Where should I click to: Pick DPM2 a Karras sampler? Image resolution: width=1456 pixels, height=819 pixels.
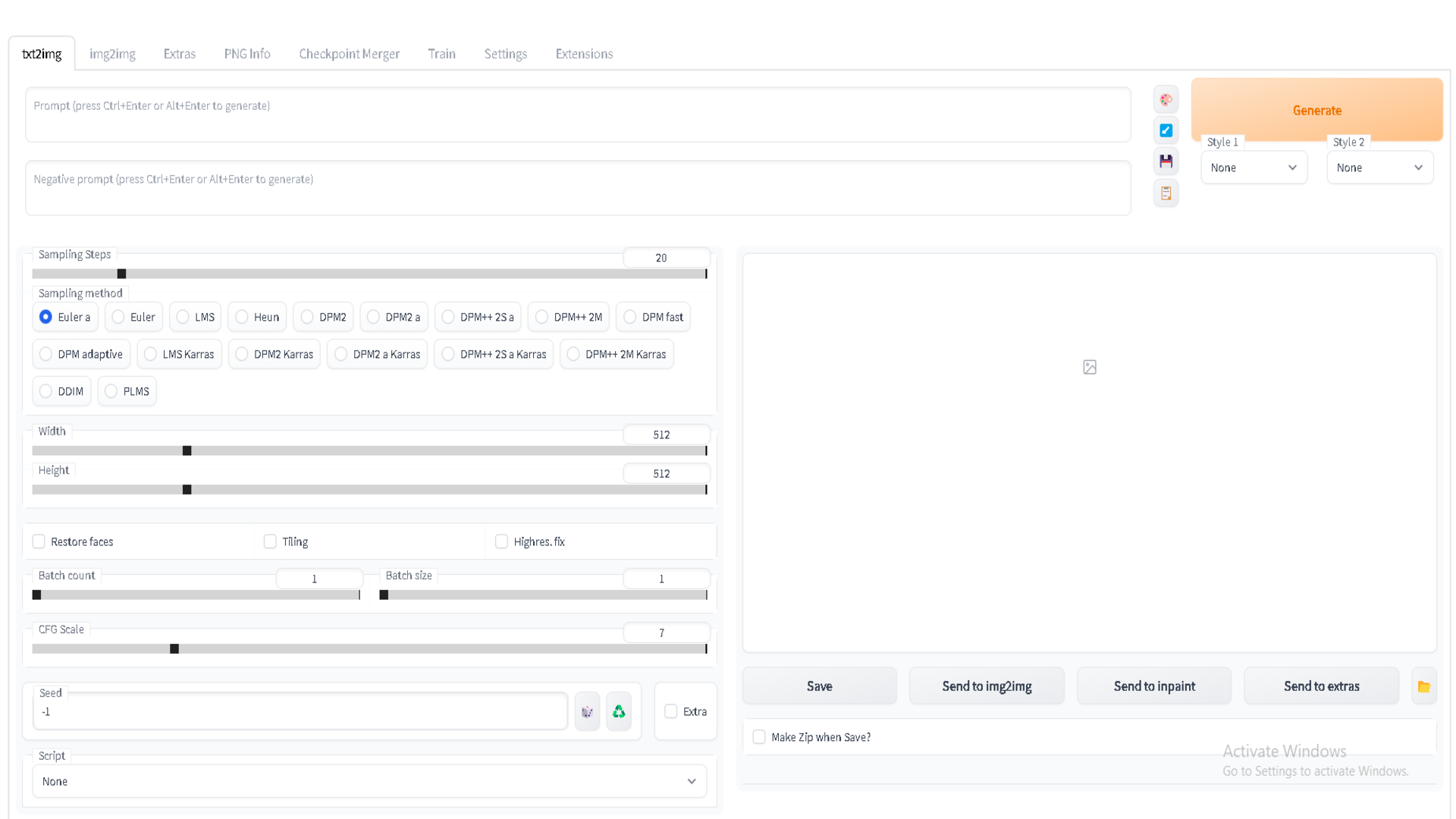[378, 354]
